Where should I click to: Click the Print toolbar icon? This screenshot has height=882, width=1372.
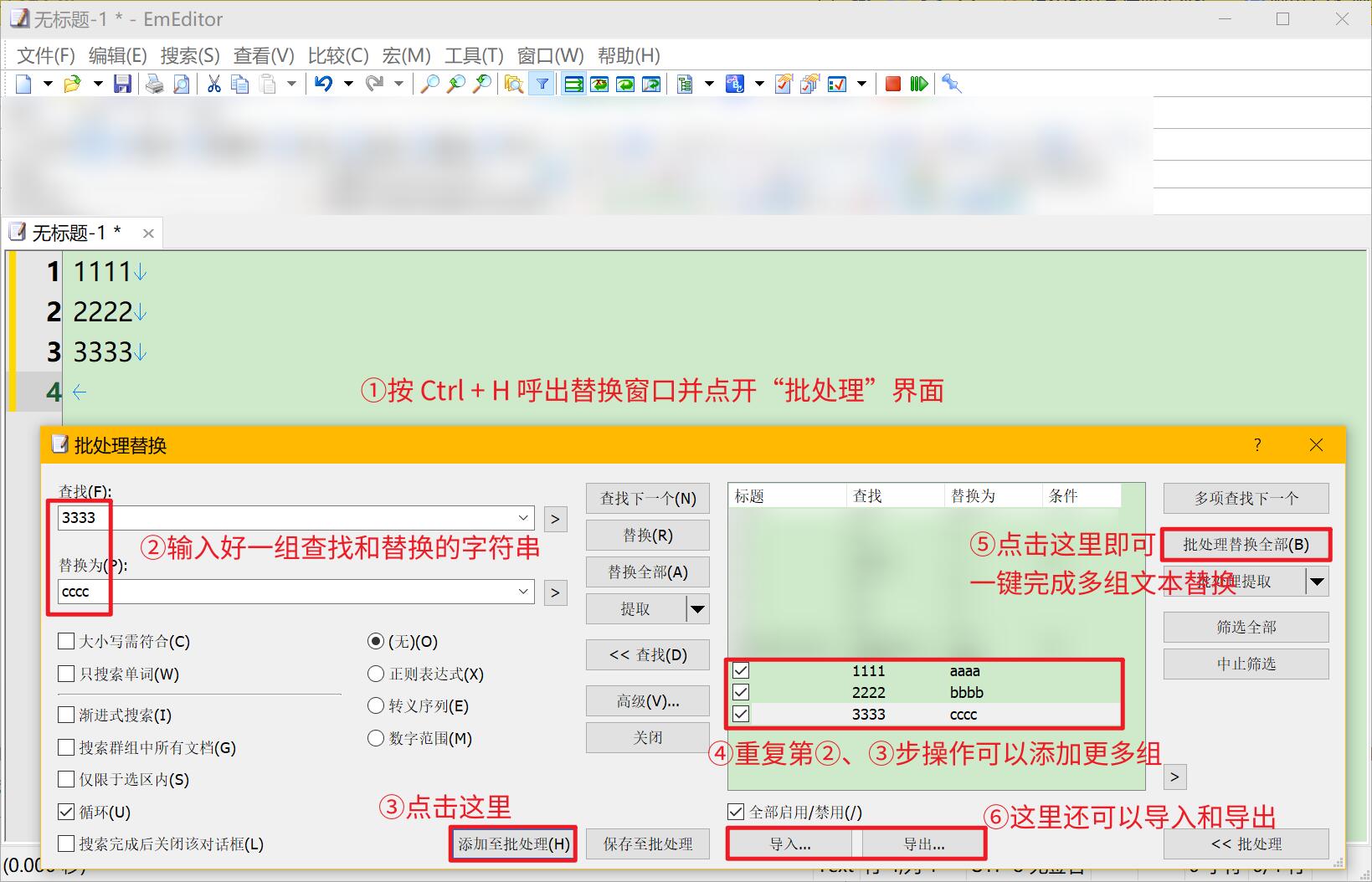154,84
